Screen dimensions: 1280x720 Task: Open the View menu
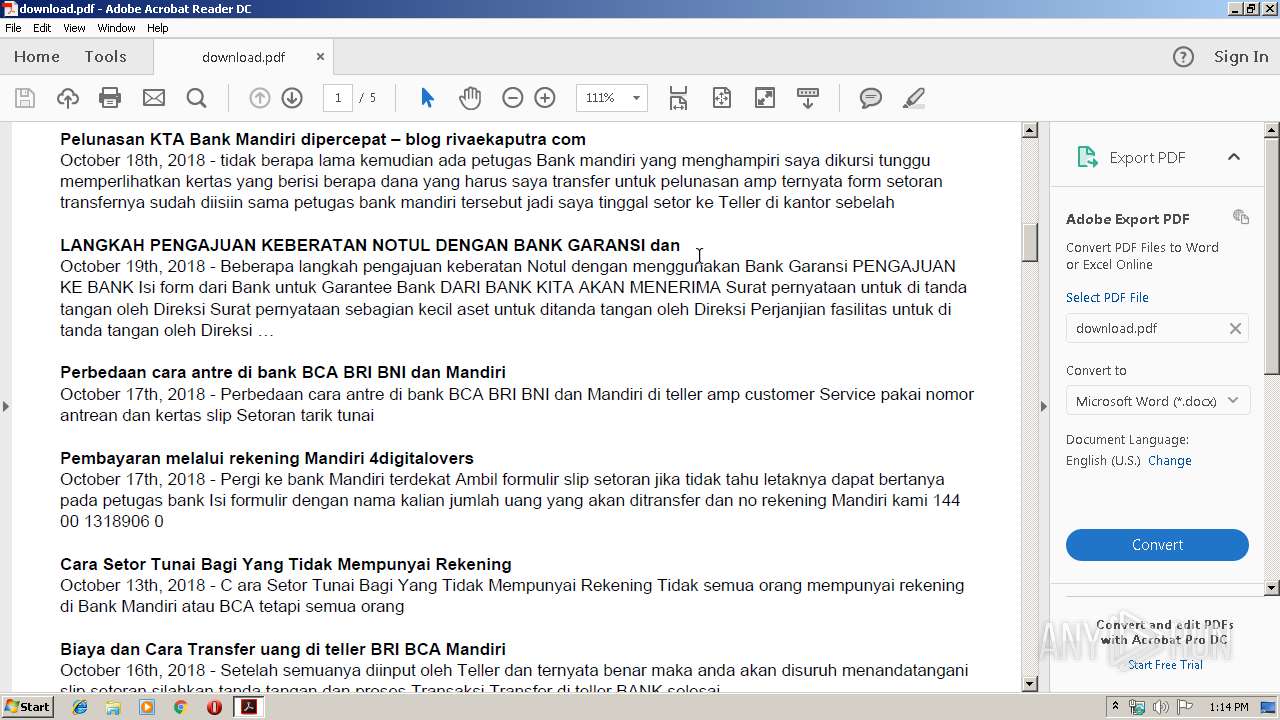point(74,28)
